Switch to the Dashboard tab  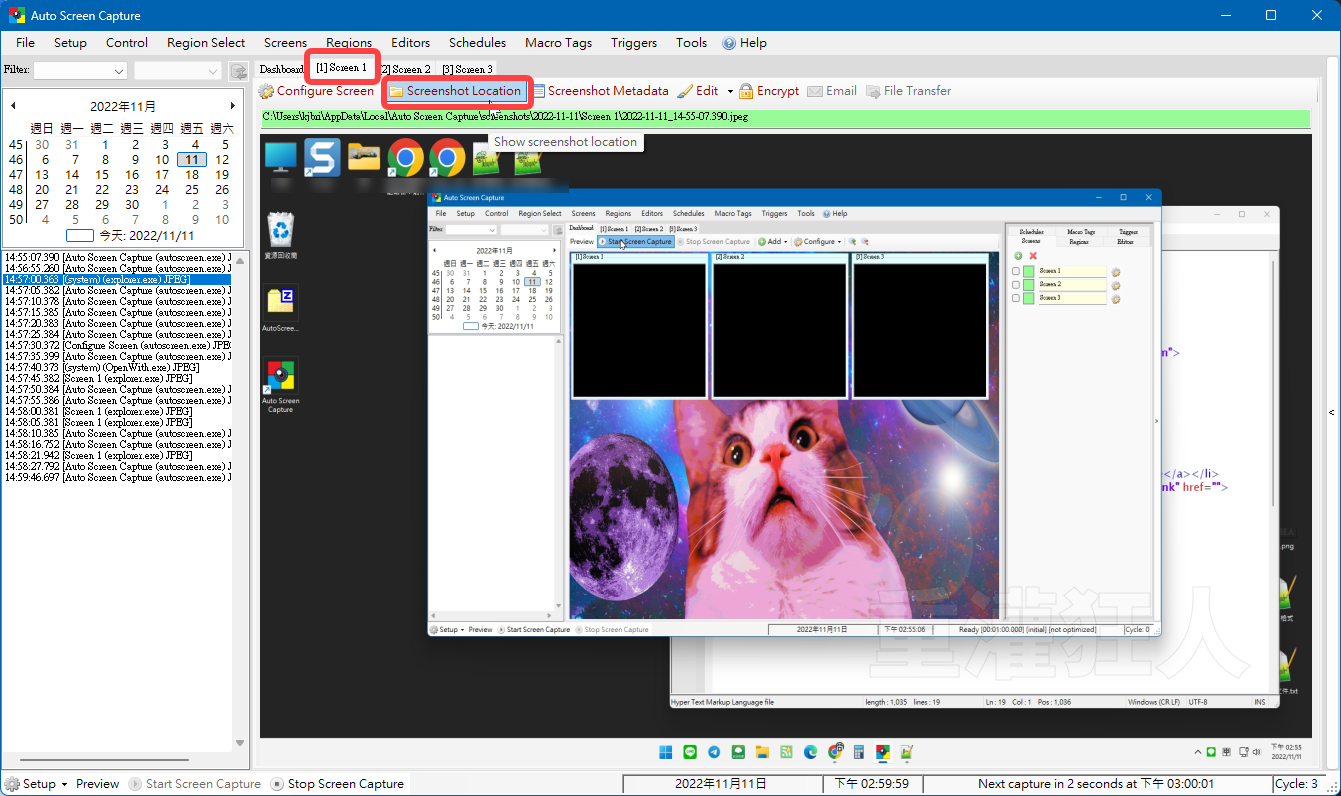[281, 69]
